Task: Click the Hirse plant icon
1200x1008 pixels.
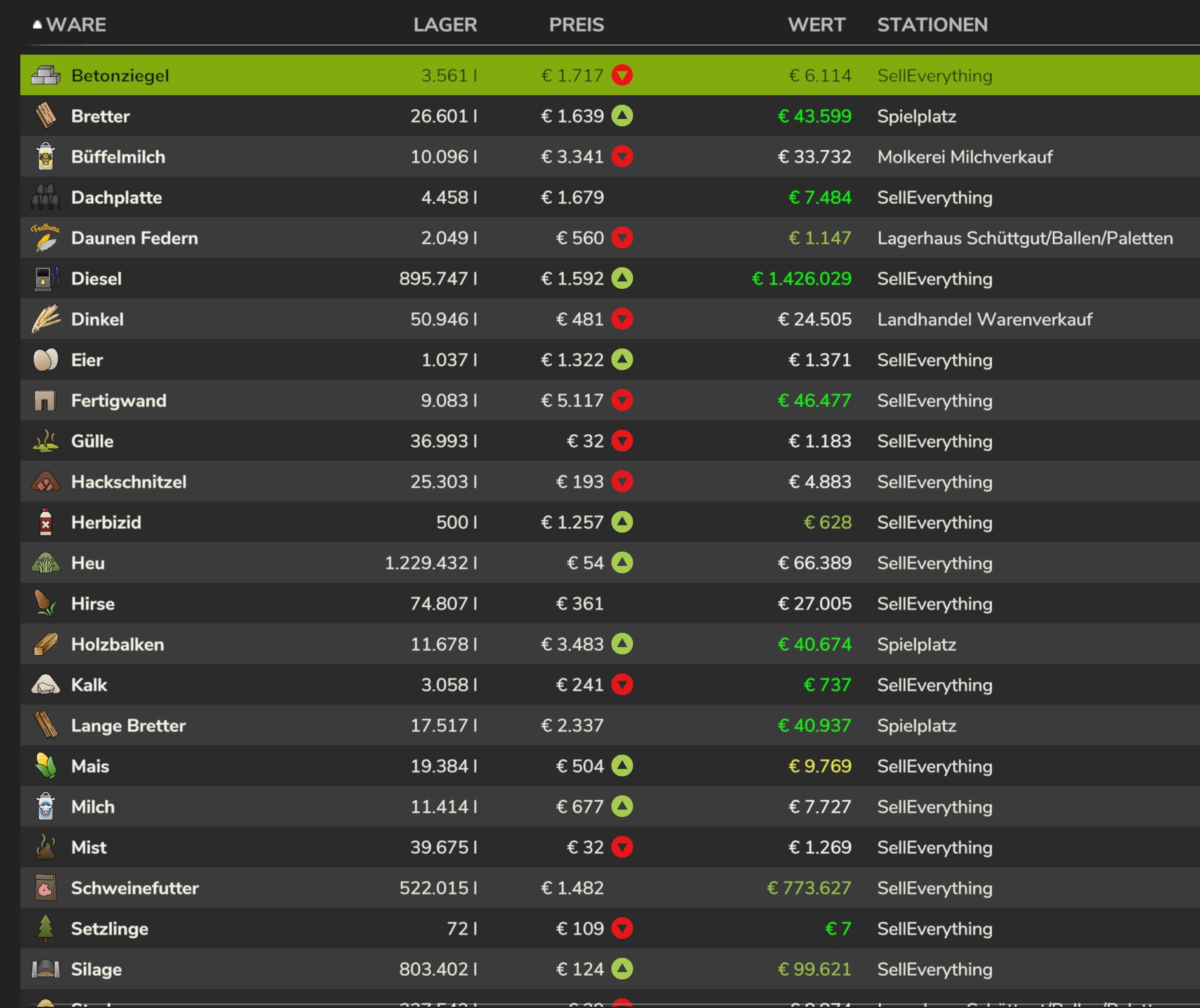Action: tap(46, 604)
